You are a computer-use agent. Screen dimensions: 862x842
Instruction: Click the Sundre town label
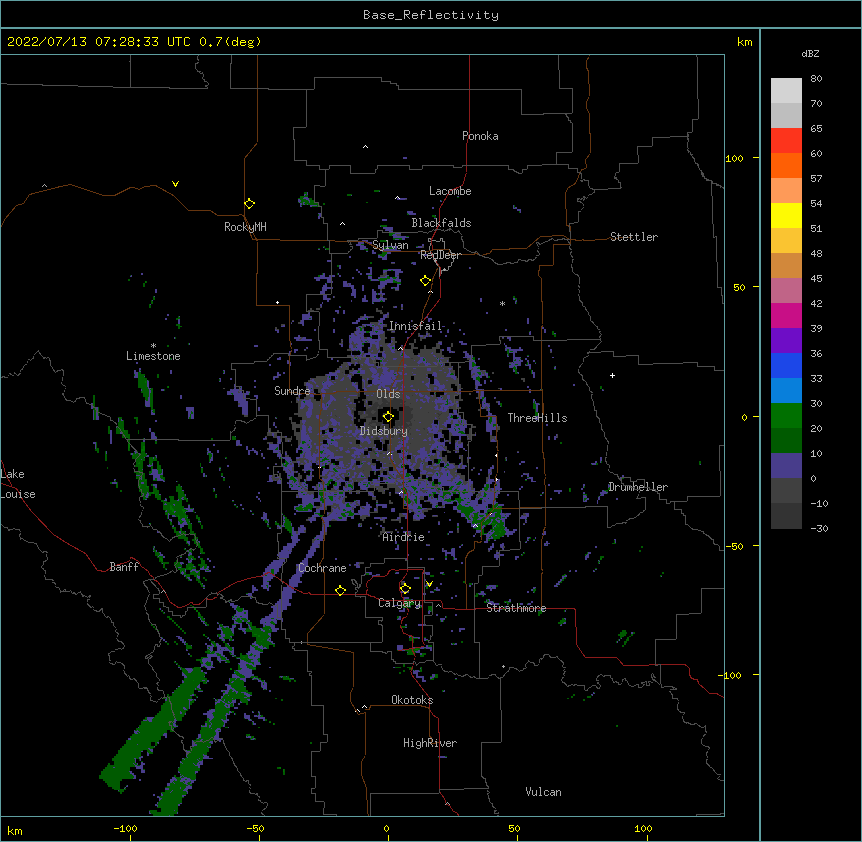pos(292,391)
